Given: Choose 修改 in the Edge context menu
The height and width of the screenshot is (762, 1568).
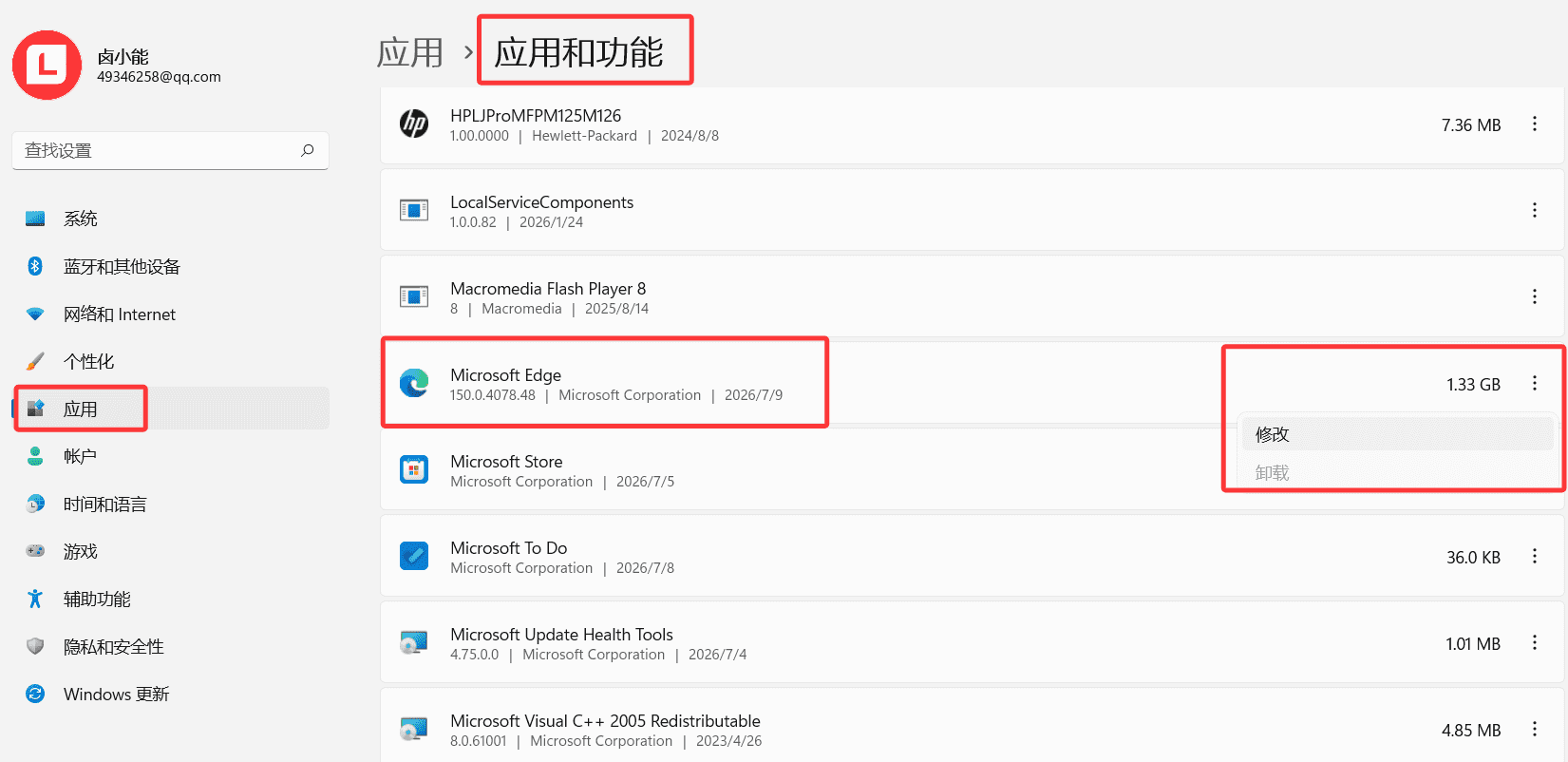Looking at the screenshot, I should coord(1397,434).
